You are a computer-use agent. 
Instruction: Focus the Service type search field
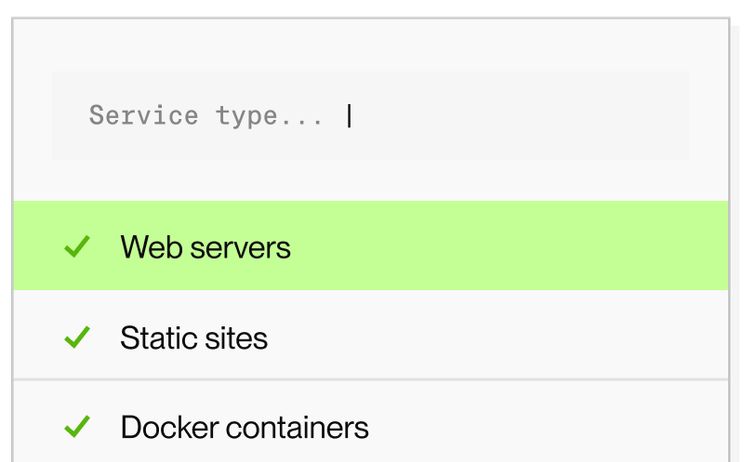coord(370,116)
